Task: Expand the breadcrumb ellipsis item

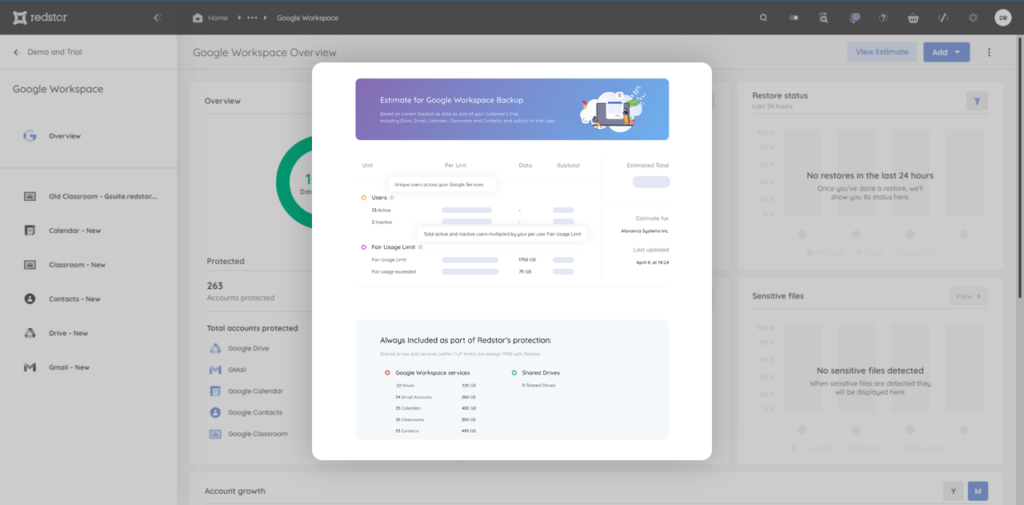Action: point(251,18)
